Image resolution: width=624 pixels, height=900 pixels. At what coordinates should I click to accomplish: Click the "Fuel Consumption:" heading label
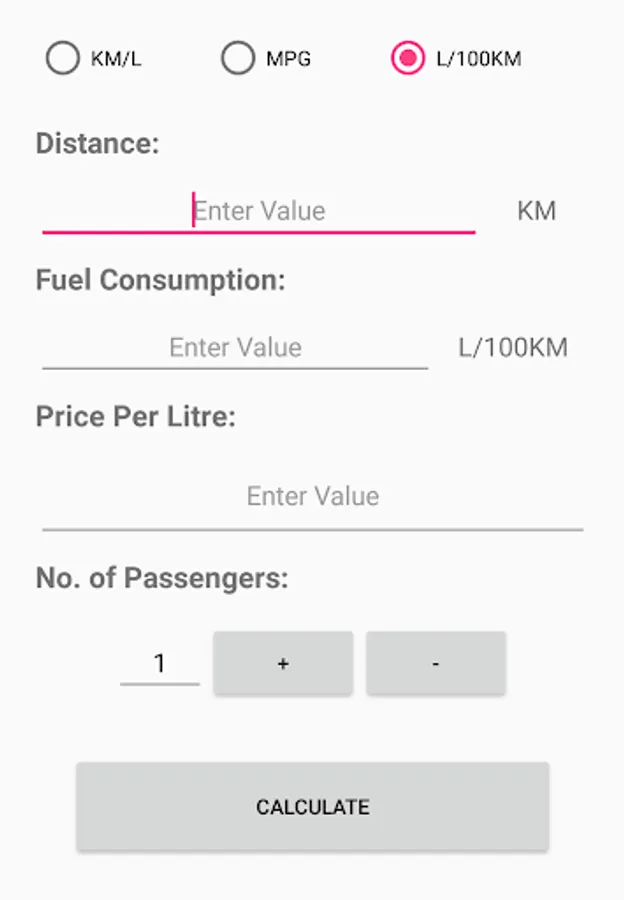[160, 280]
